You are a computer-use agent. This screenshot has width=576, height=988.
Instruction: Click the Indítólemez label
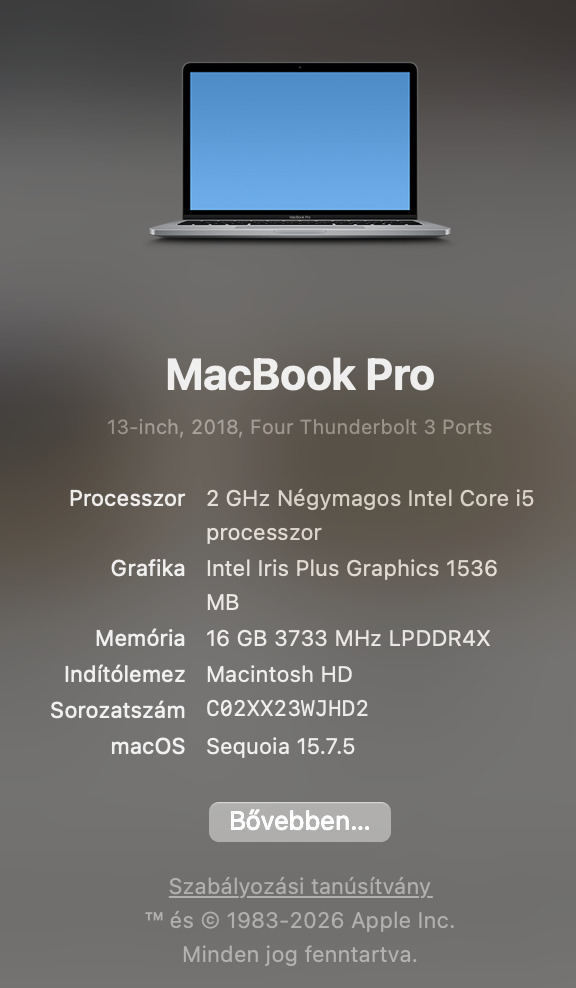[125, 674]
